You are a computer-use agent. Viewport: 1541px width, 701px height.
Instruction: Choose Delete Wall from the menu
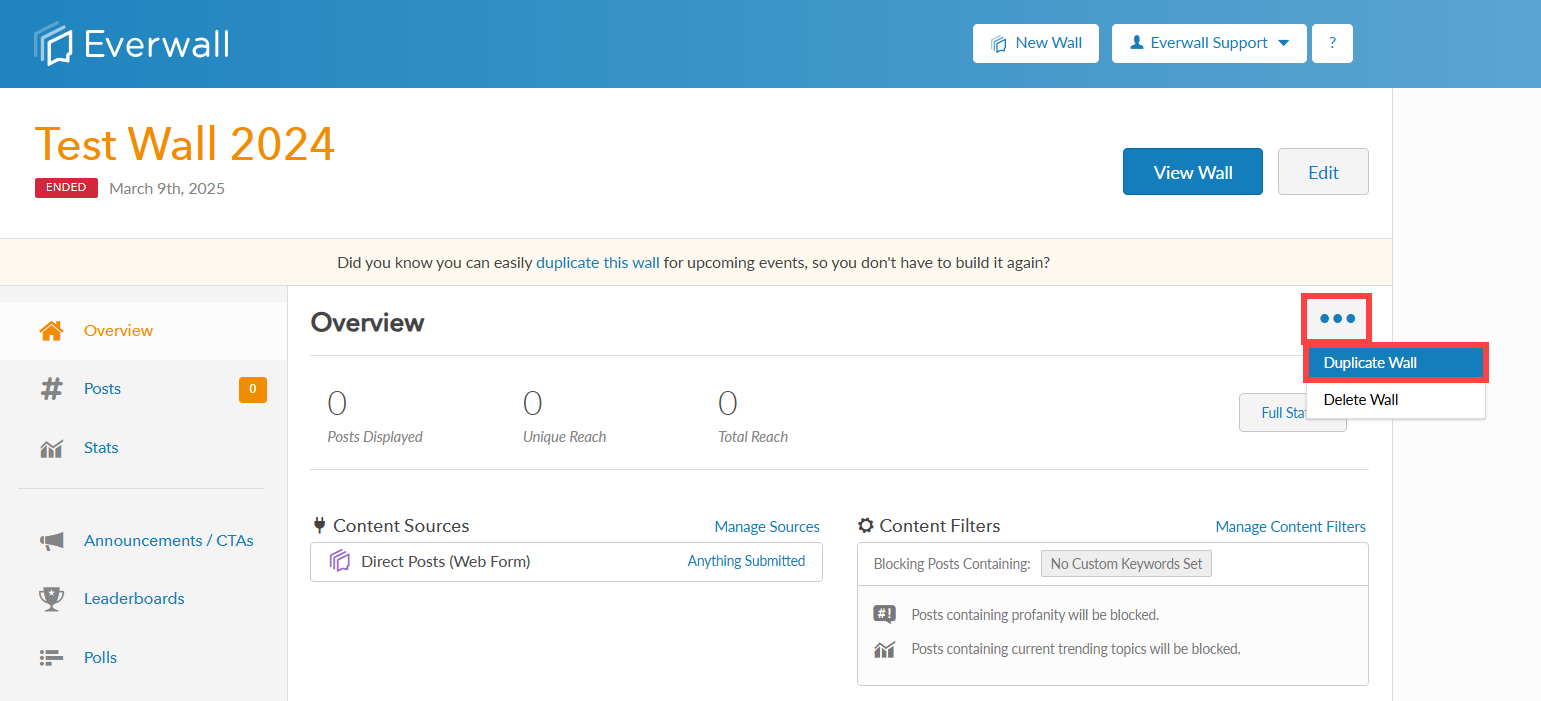1396,400
